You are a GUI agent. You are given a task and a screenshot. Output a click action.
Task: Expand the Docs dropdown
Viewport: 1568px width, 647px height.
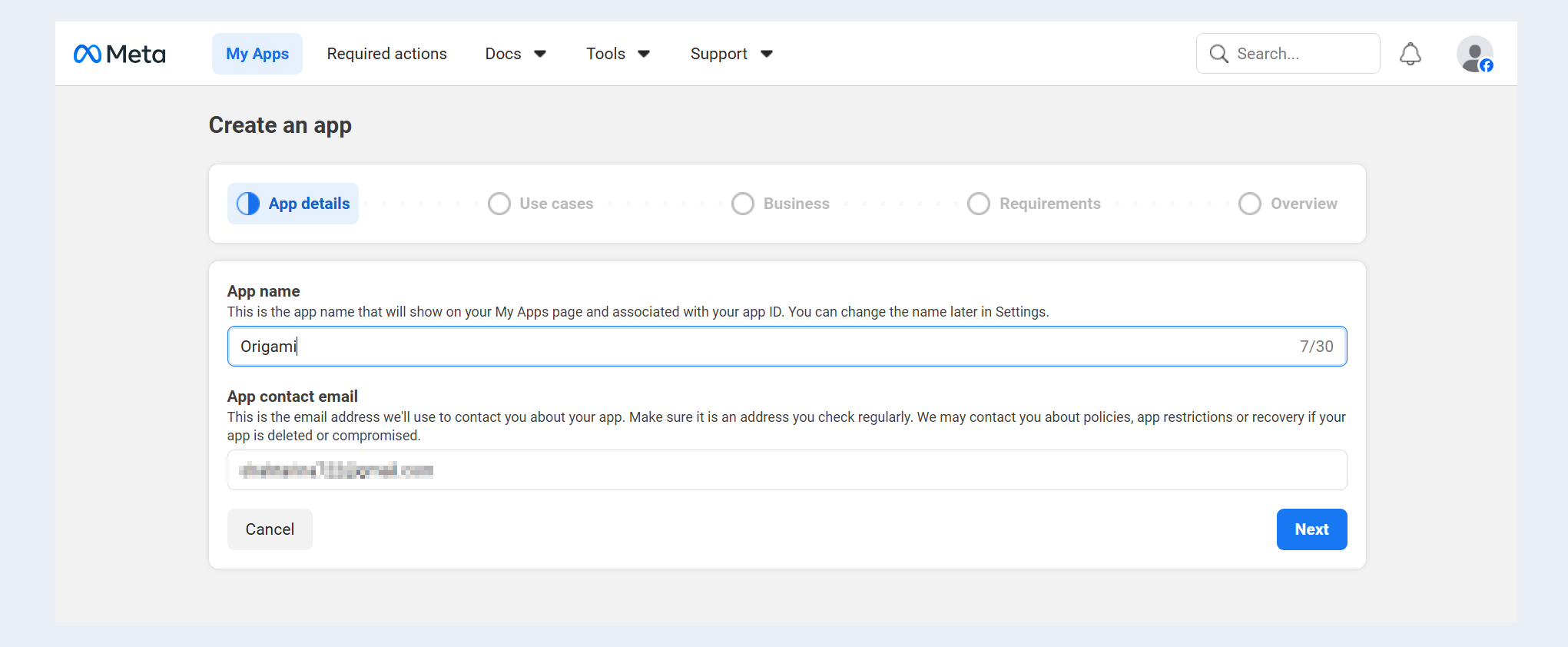[515, 54]
